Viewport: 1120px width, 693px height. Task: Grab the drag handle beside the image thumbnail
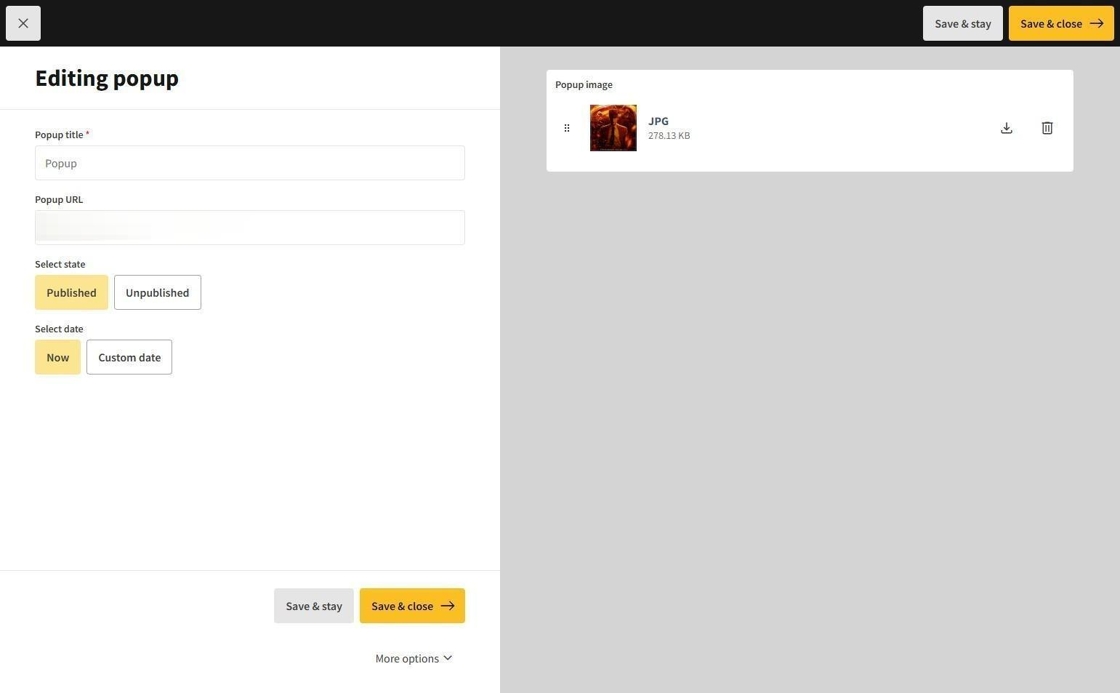click(567, 128)
